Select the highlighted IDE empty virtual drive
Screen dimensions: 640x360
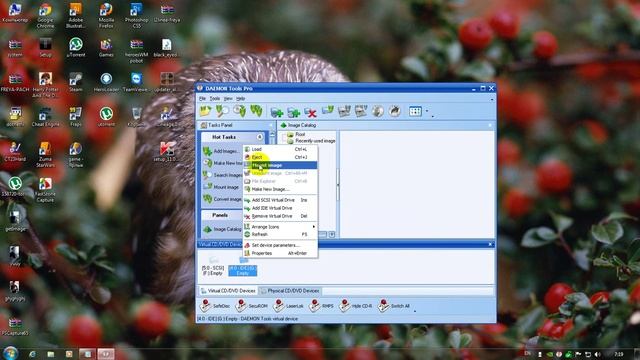pyautogui.click(x=242, y=266)
